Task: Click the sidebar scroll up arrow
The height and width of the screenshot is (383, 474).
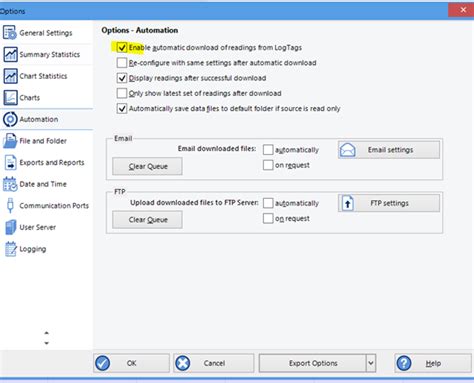Action: click(x=47, y=333)
